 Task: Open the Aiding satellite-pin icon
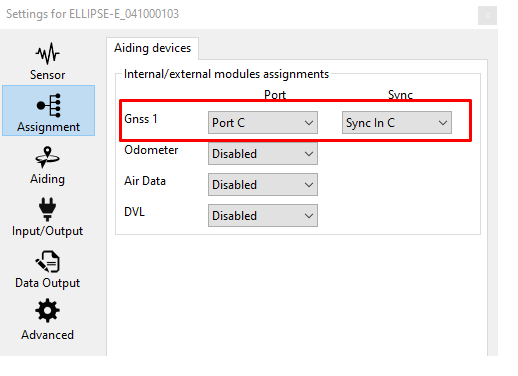pyautogui.click(x=48, y=157)
